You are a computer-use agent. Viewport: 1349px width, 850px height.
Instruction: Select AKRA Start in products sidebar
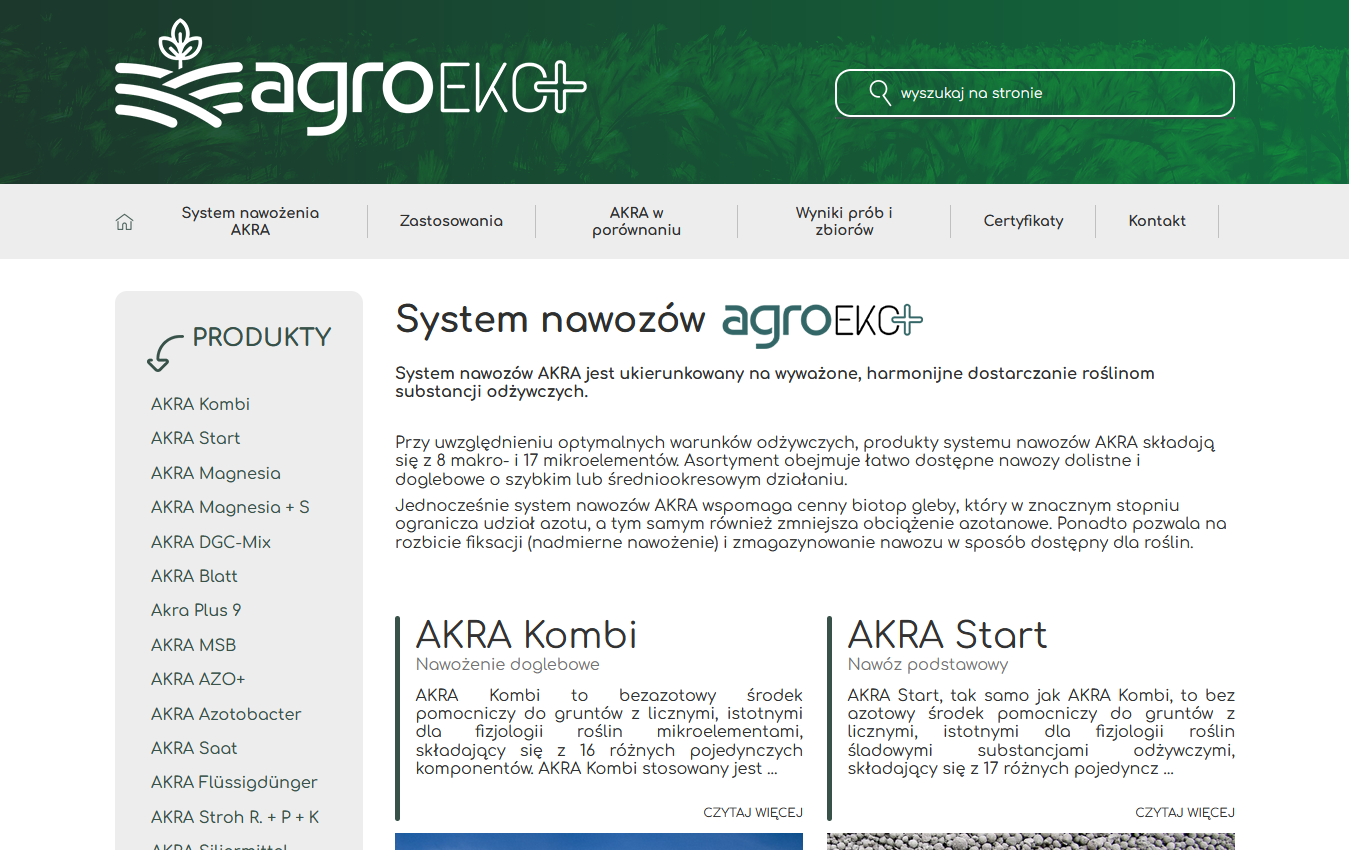(195, 438)
